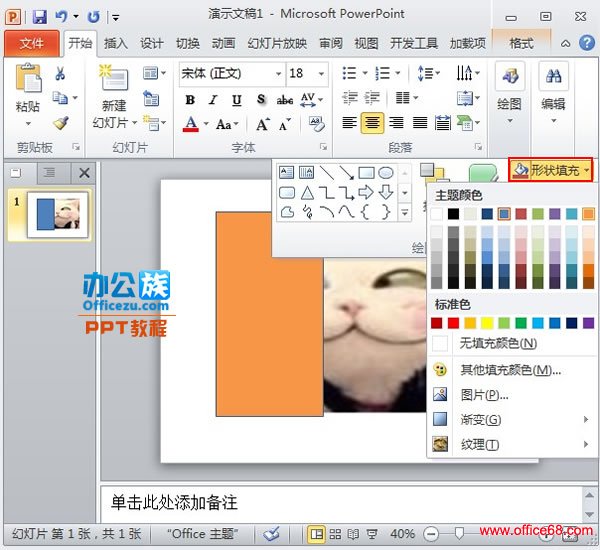This screenshot has height=550, width=600.
Task: Pick standard purple color swatch
Action: coord(588,323)
